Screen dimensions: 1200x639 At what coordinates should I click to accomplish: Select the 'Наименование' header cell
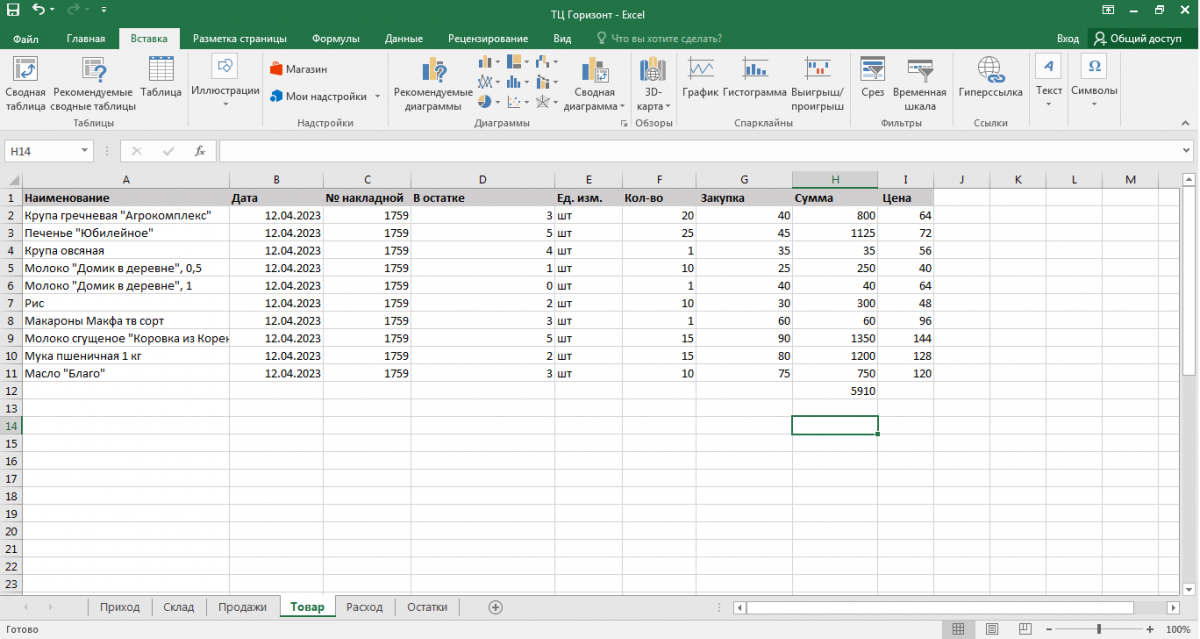[126, 198]
